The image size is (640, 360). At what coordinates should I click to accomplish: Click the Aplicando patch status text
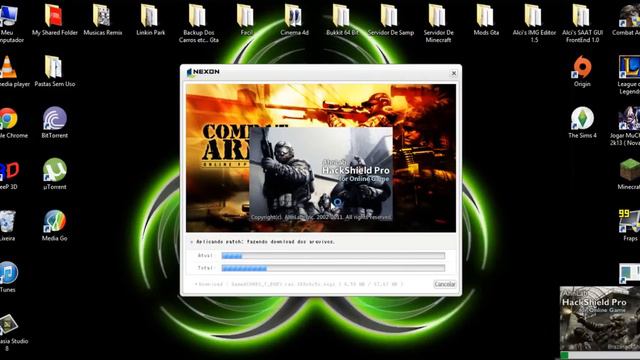(x=265, y=242)
